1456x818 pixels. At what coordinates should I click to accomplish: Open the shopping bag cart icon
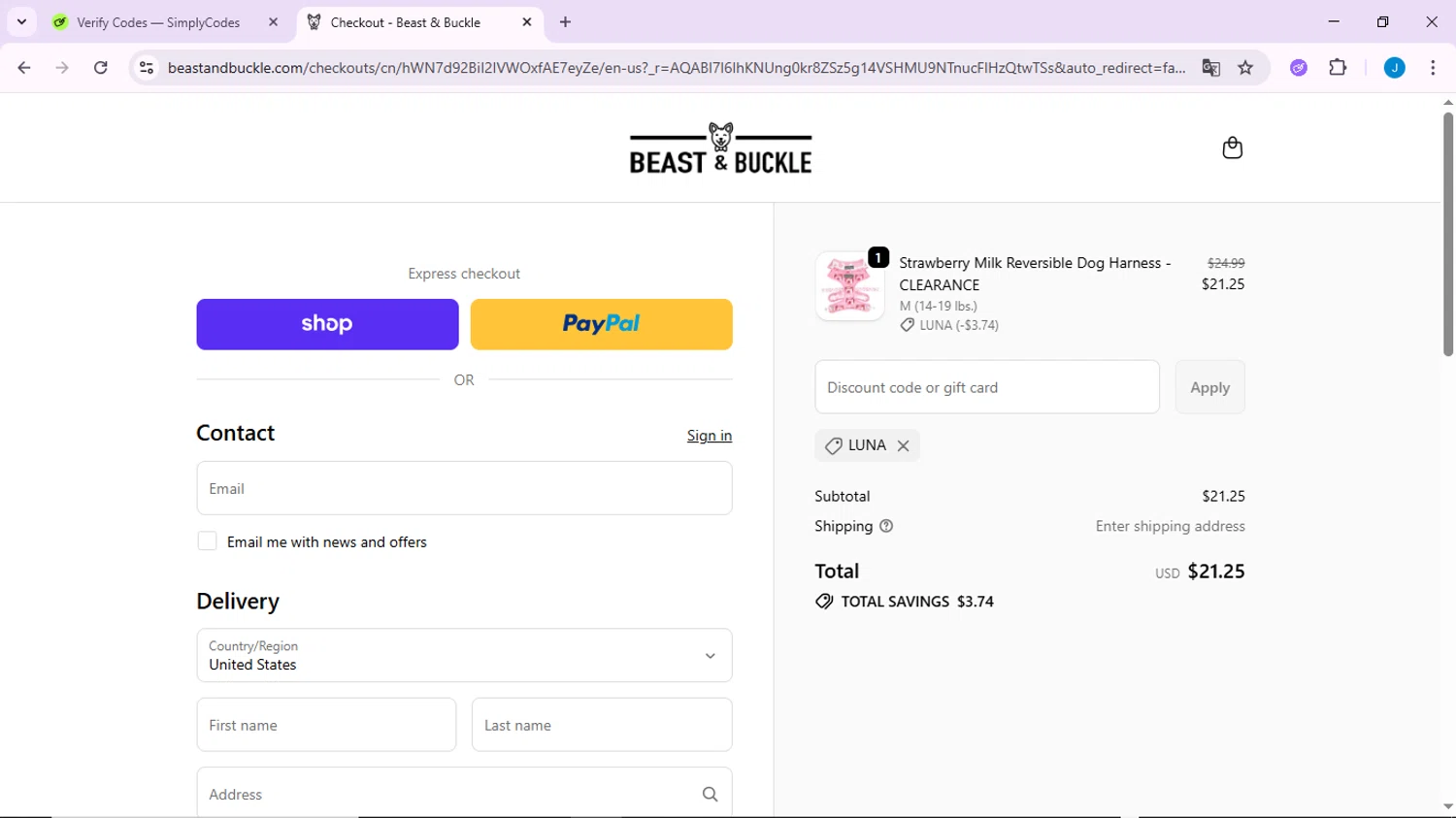click(x=1232, y=147)
